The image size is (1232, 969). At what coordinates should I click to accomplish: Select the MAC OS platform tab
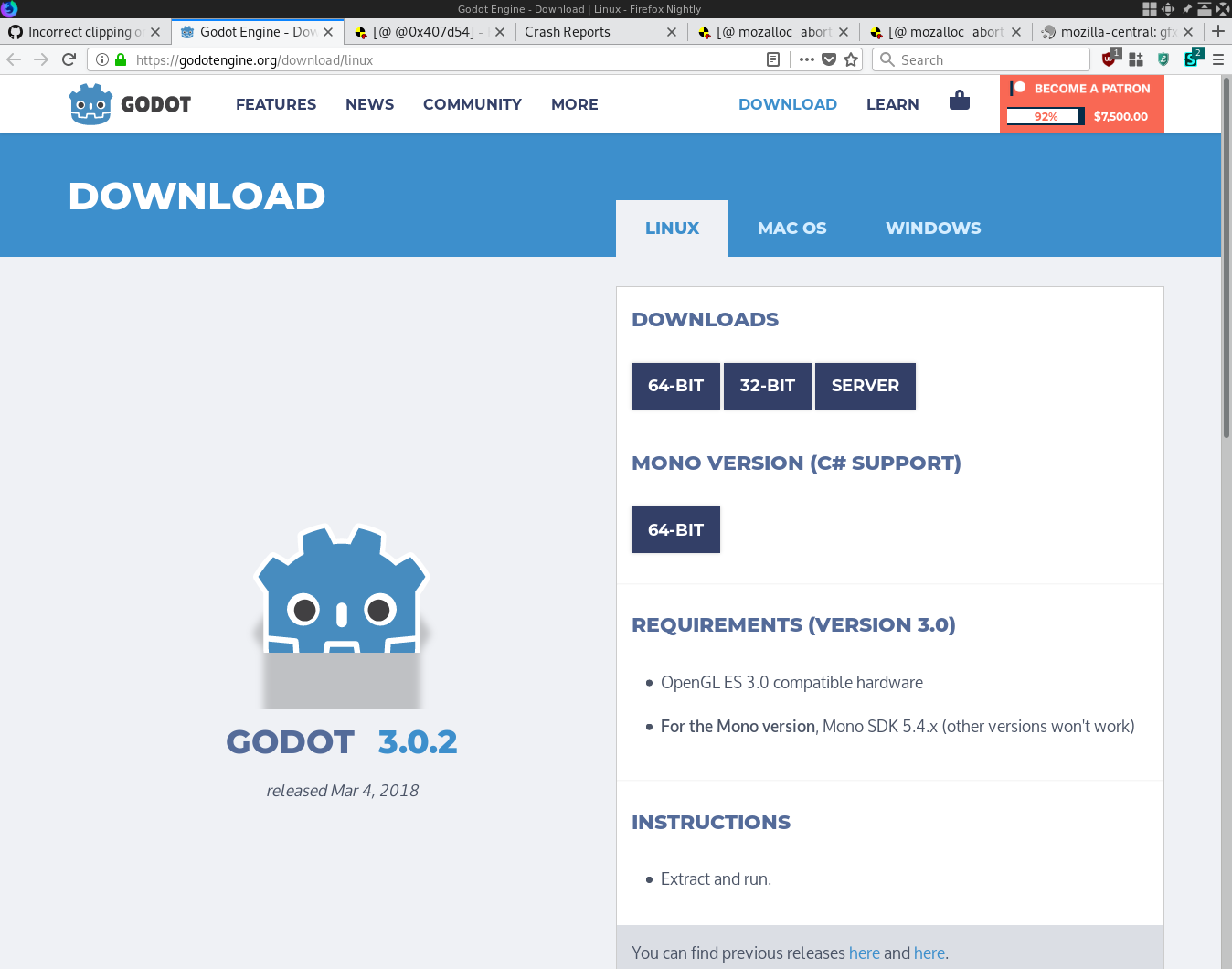click(791, 229)
